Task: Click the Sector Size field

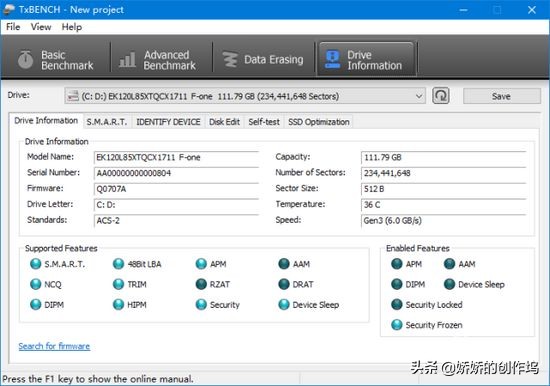Action: pos(444,189)
